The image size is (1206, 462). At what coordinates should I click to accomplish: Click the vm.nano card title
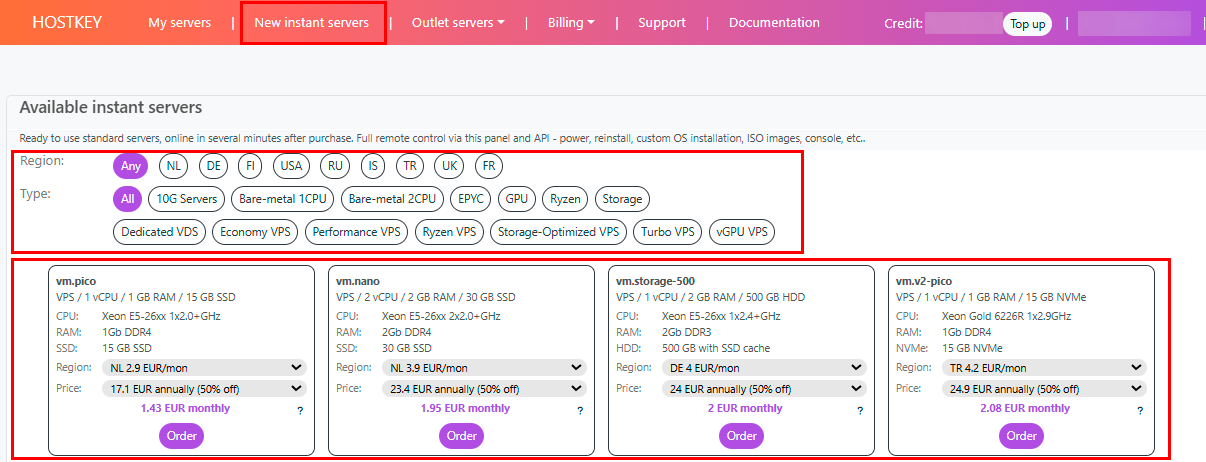coord(358,282)
